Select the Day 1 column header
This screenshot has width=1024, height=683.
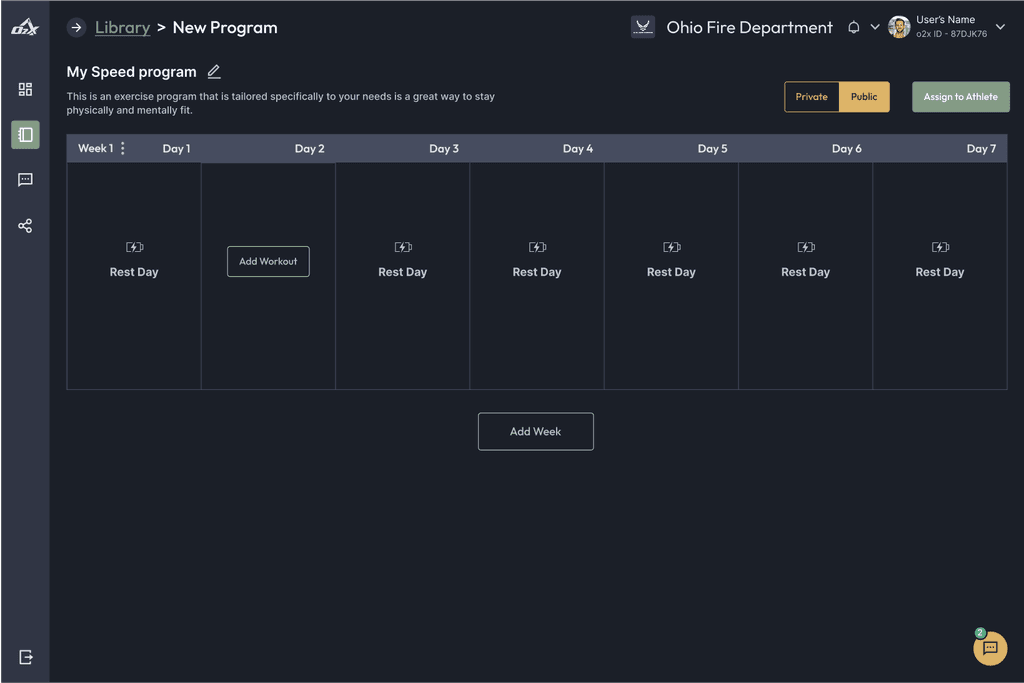176,148
